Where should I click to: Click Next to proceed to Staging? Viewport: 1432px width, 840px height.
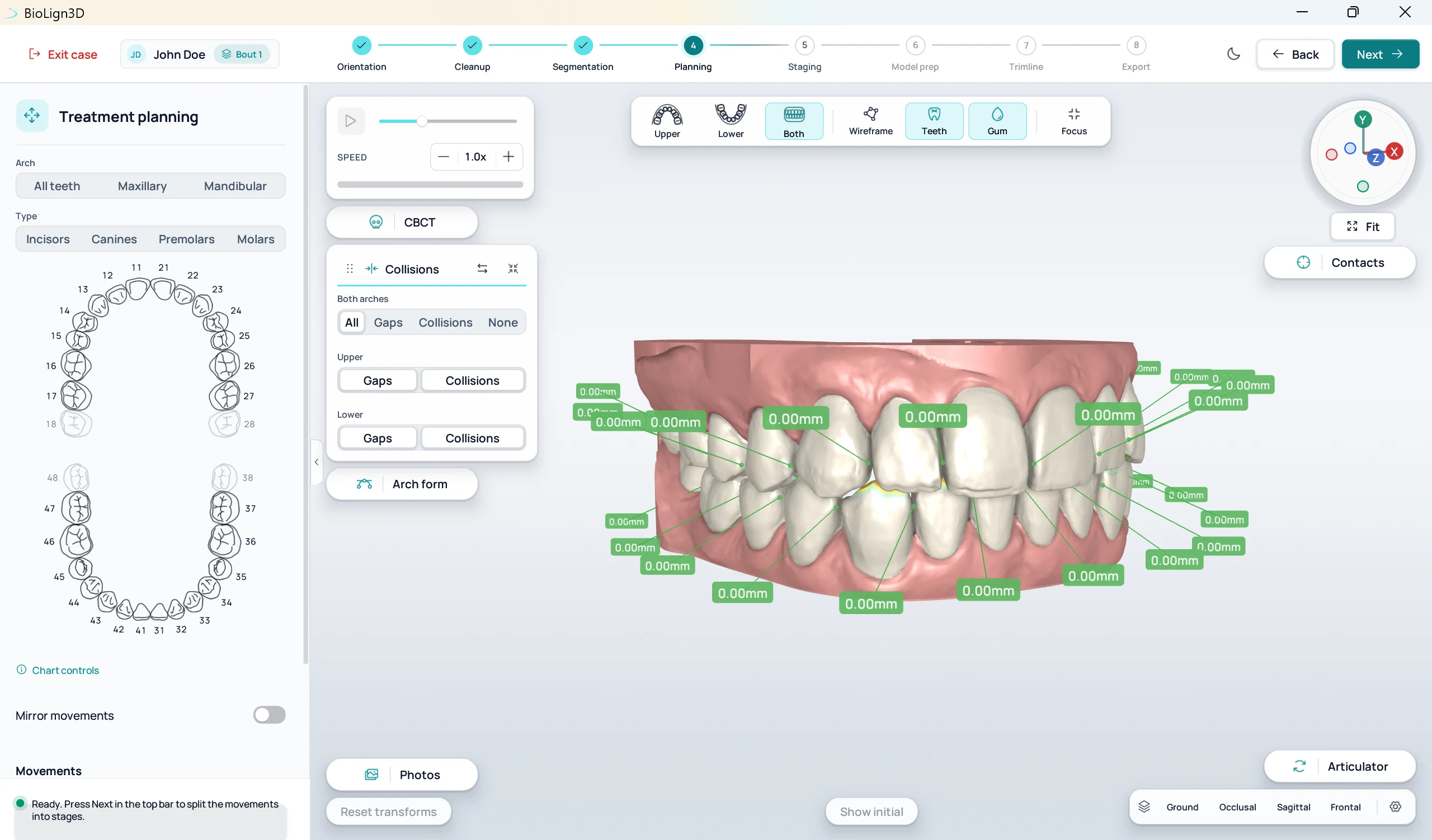click(x=1380, y=54)
